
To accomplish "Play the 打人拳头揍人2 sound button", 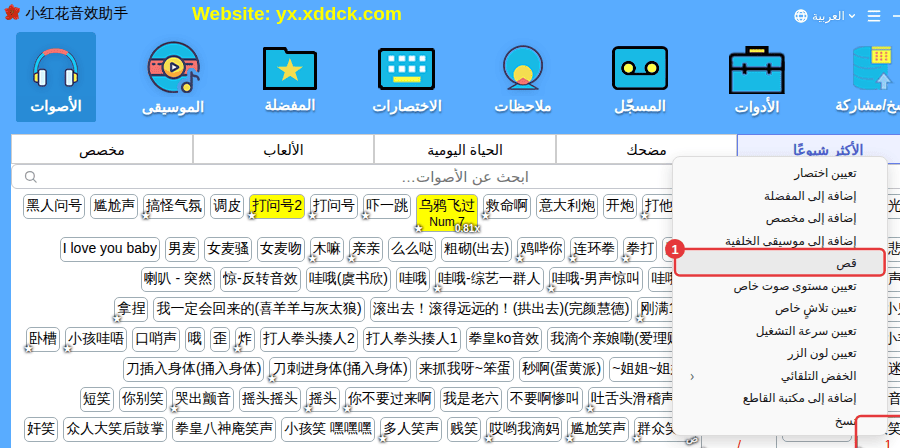I will (x=309, y=339).
